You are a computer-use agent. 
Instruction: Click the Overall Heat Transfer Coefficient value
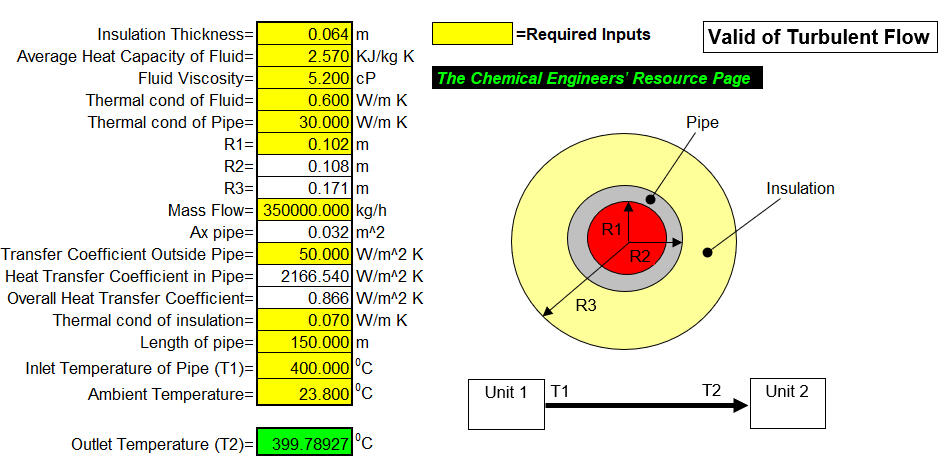(304, 298)
